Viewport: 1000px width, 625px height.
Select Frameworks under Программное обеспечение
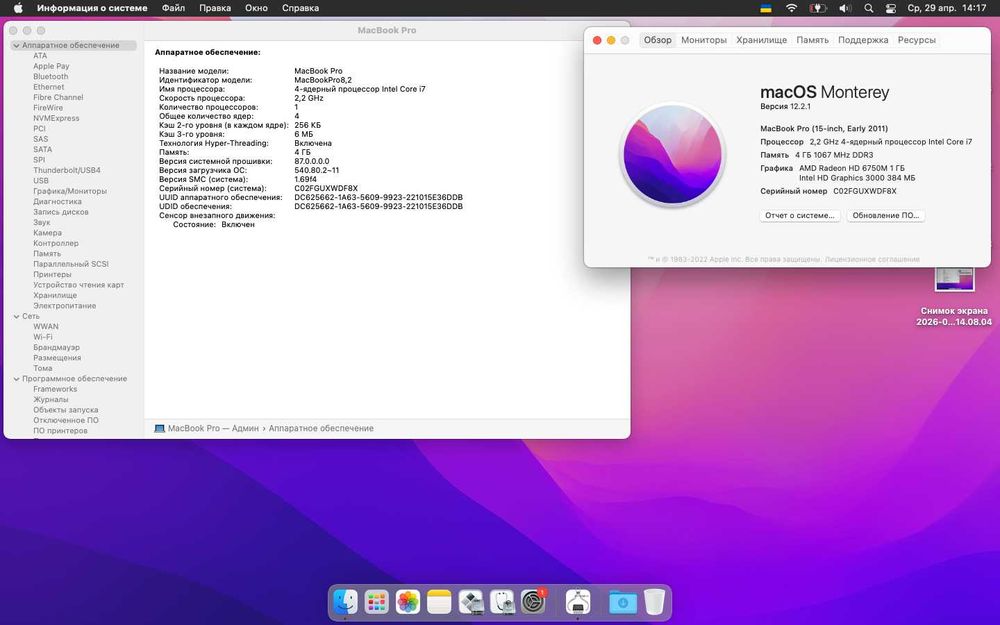[x=55, y=389]
